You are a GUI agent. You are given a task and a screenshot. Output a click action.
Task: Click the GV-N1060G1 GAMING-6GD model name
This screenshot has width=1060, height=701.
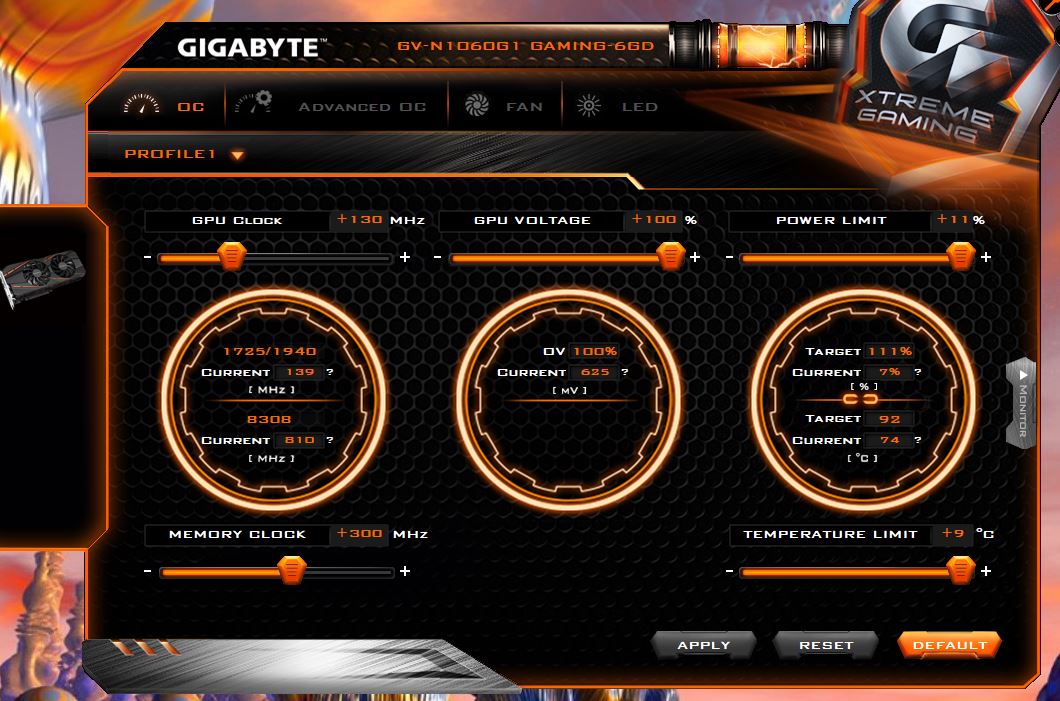525,46
